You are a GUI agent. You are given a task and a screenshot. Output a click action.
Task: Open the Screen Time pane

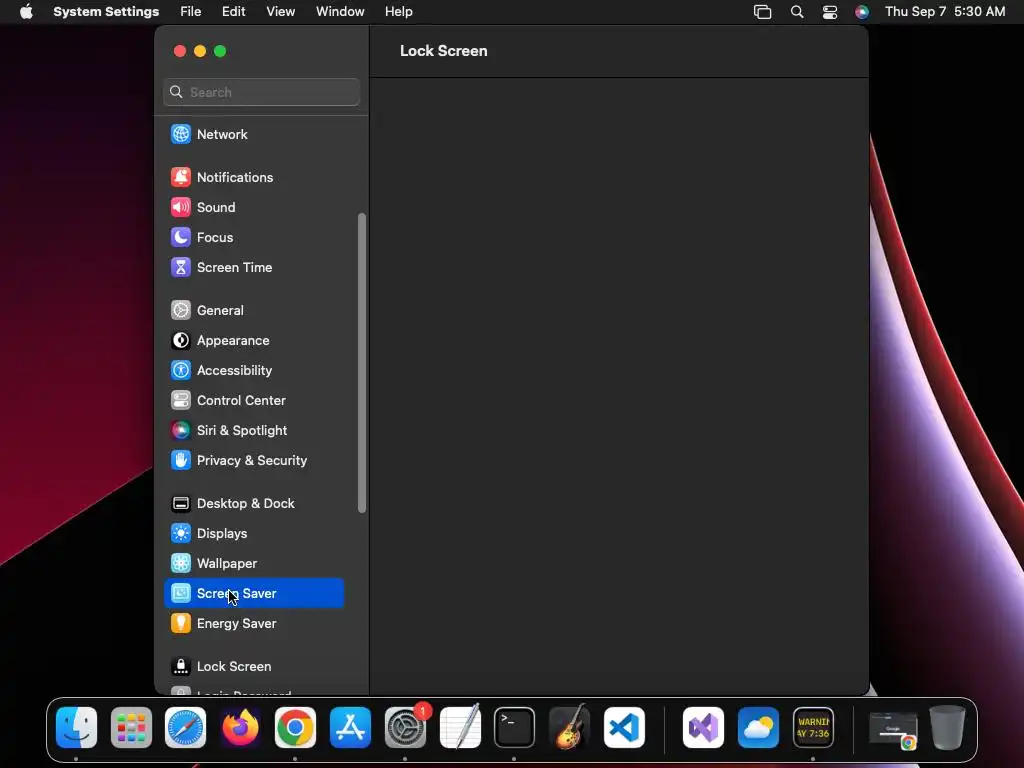(254, 267)
